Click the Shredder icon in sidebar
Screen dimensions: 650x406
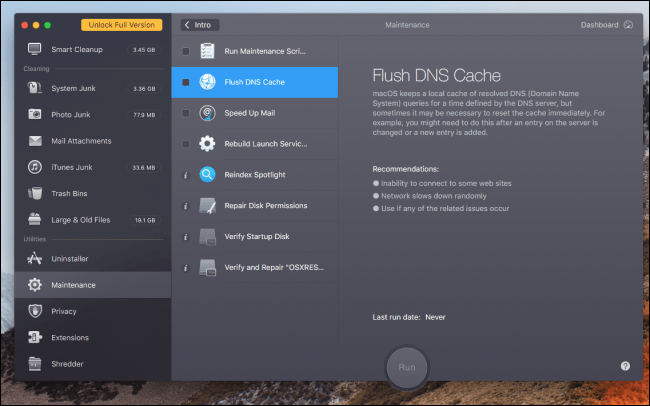35,364
